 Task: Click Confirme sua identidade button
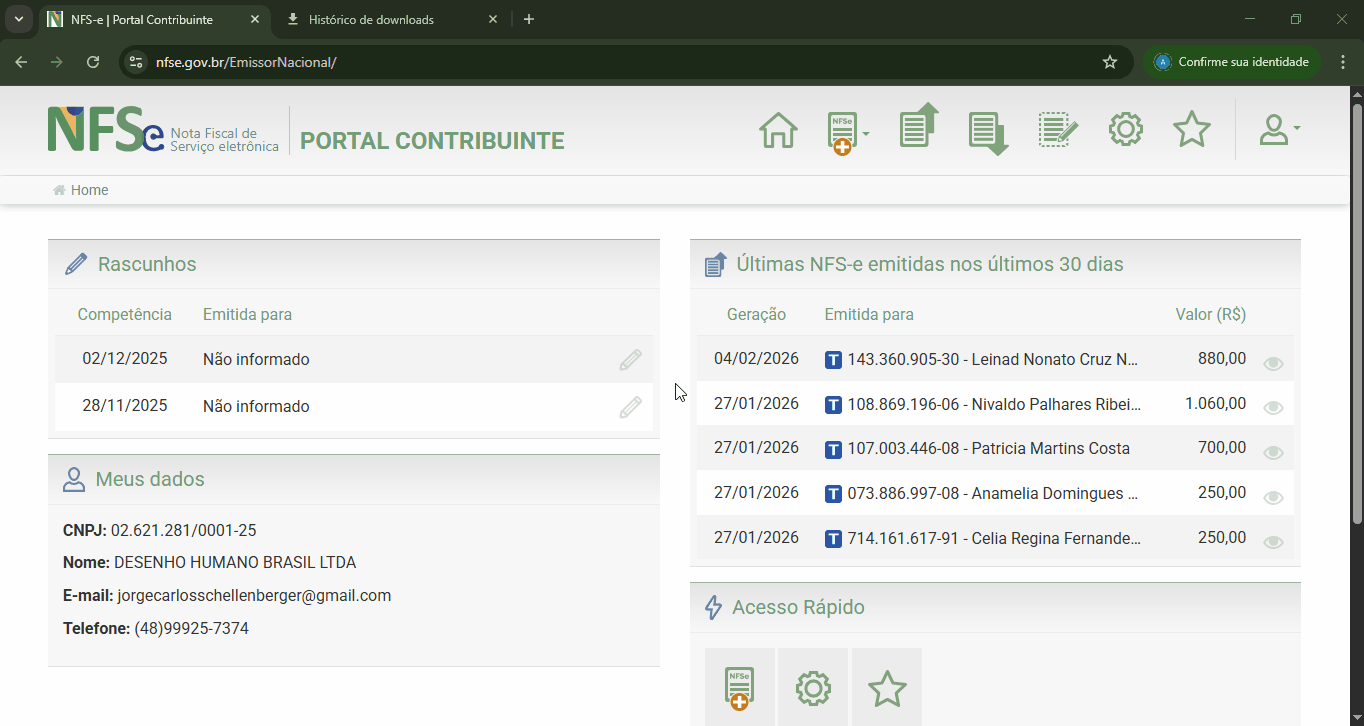click(1232, 62)
